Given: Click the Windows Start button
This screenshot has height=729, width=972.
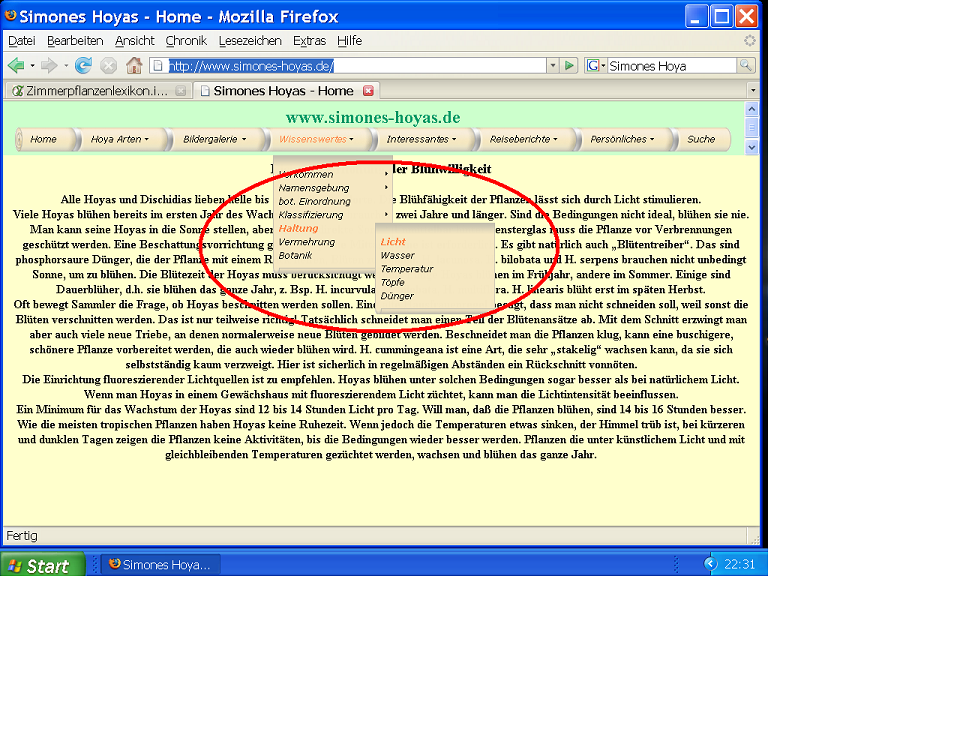Looking at the screenshot, I should coord(39,565).
